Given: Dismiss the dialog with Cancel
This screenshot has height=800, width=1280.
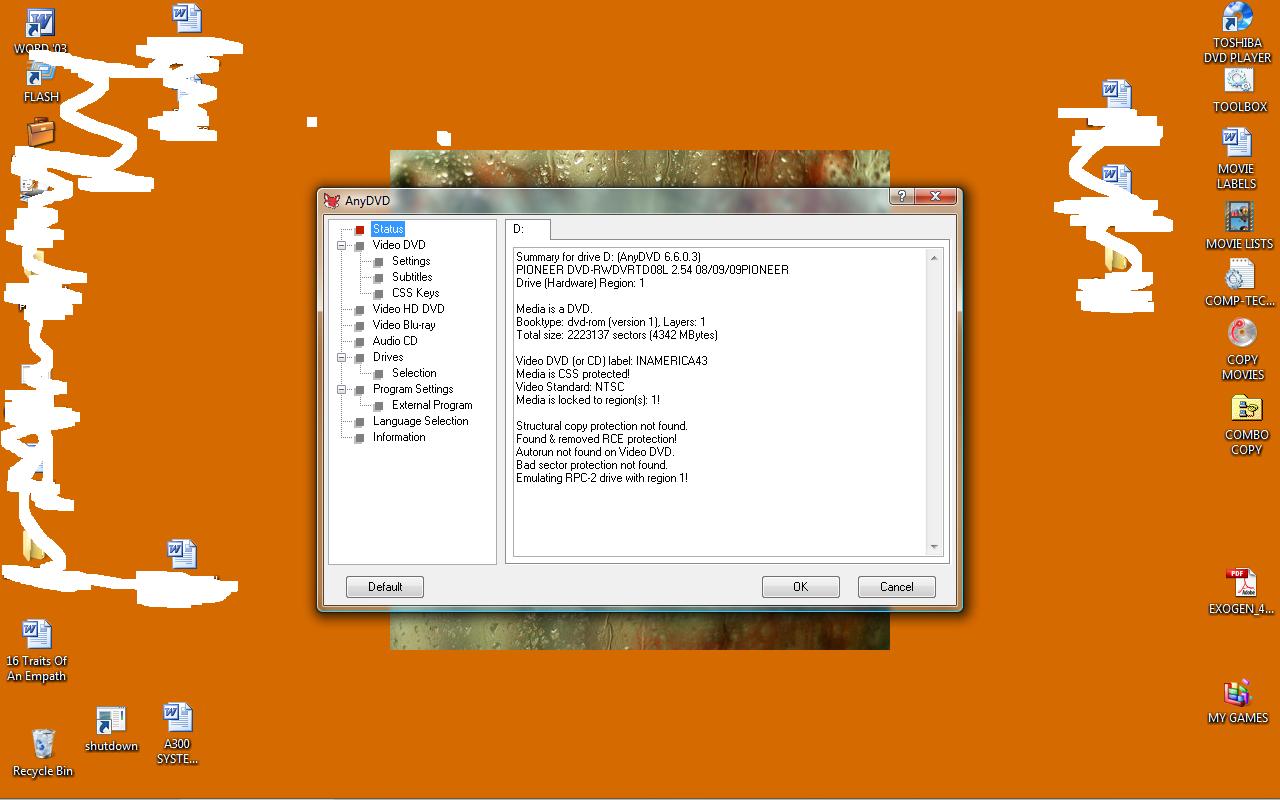Looking at the screenshot, I should (x=897, y=587).
